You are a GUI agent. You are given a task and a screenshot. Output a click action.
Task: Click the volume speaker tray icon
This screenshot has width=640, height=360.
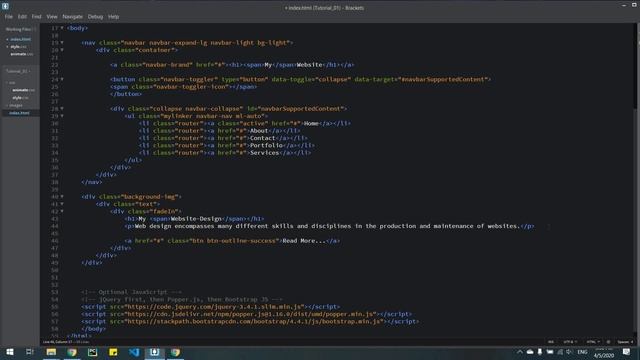[569, 352]
